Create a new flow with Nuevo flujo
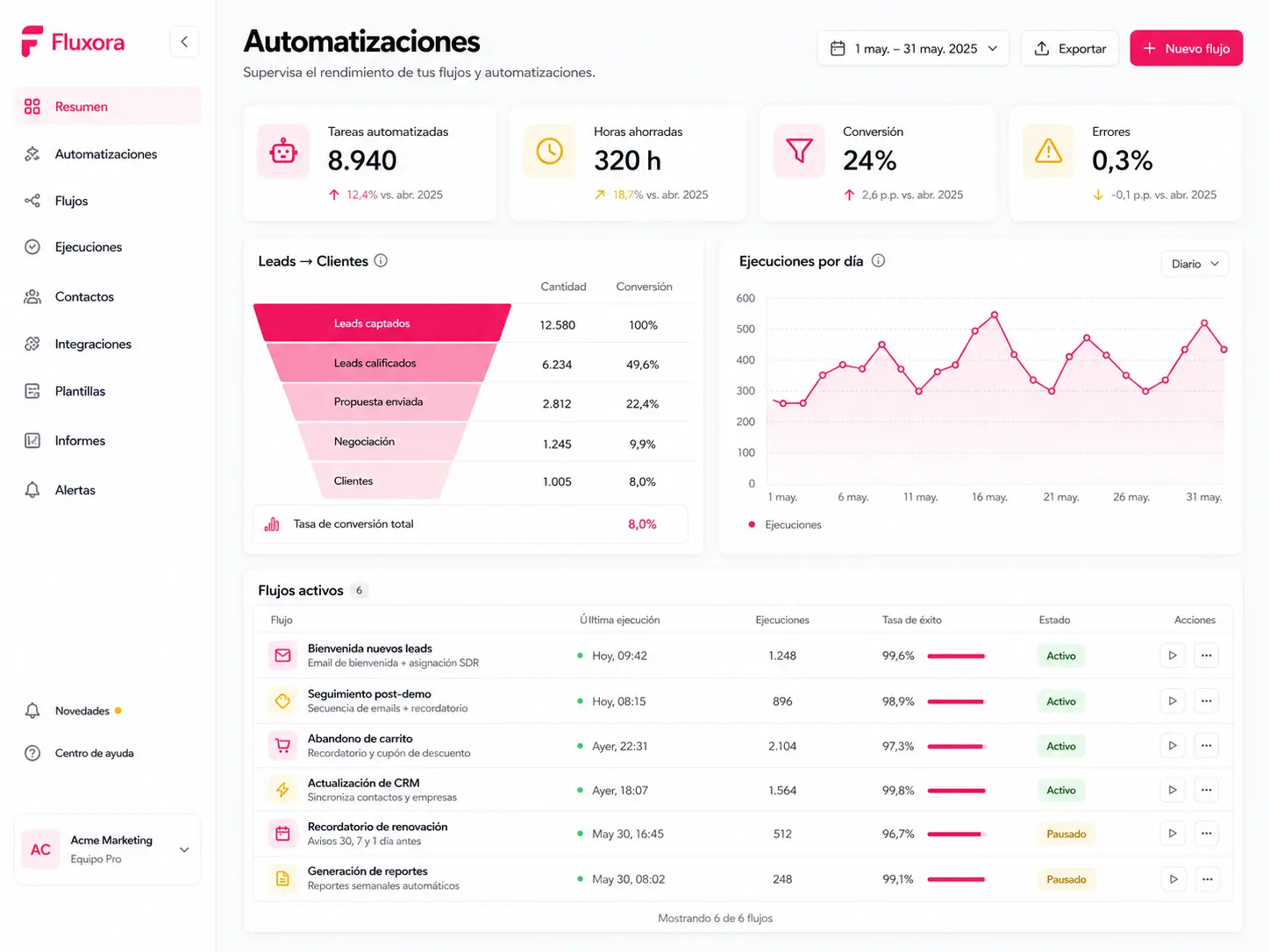 pyautogui.click(x=1186, y=48)
